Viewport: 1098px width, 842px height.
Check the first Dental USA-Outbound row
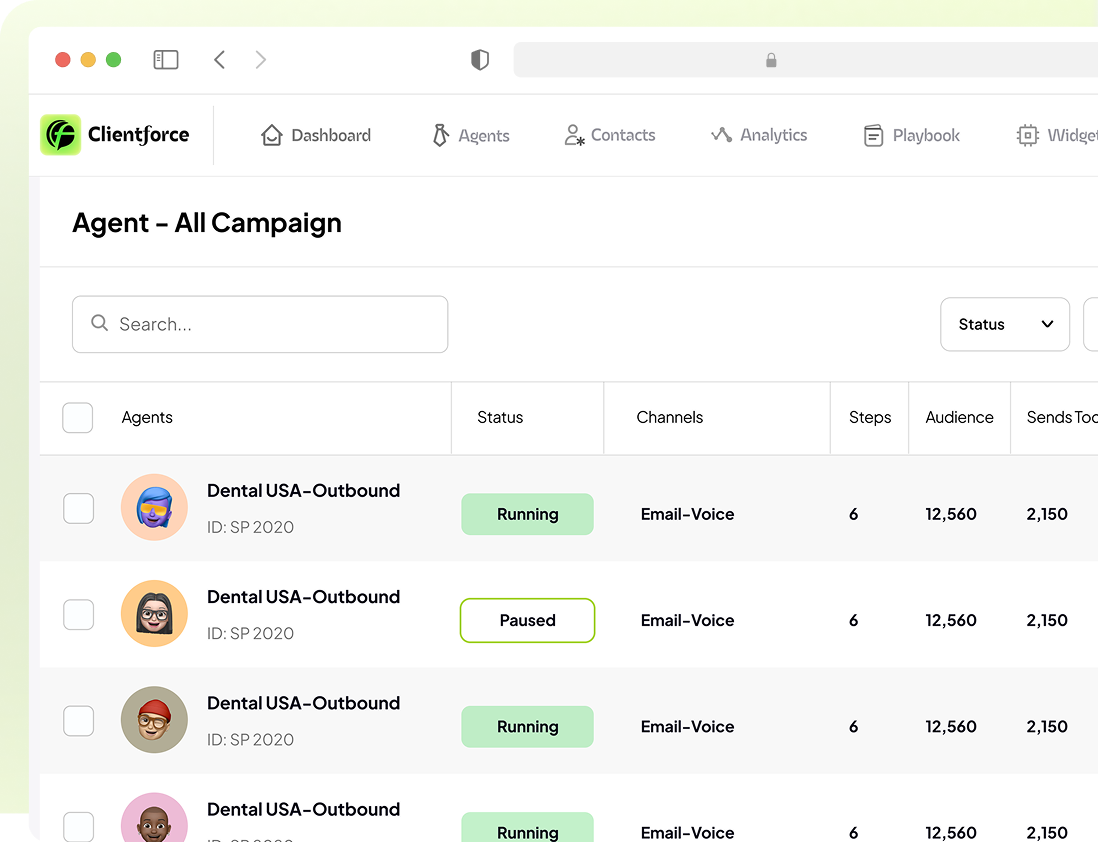[79, 509]
